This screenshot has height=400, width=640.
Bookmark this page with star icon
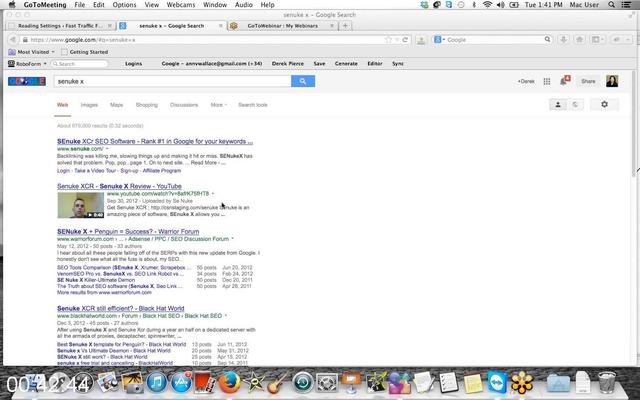[388, 40]
